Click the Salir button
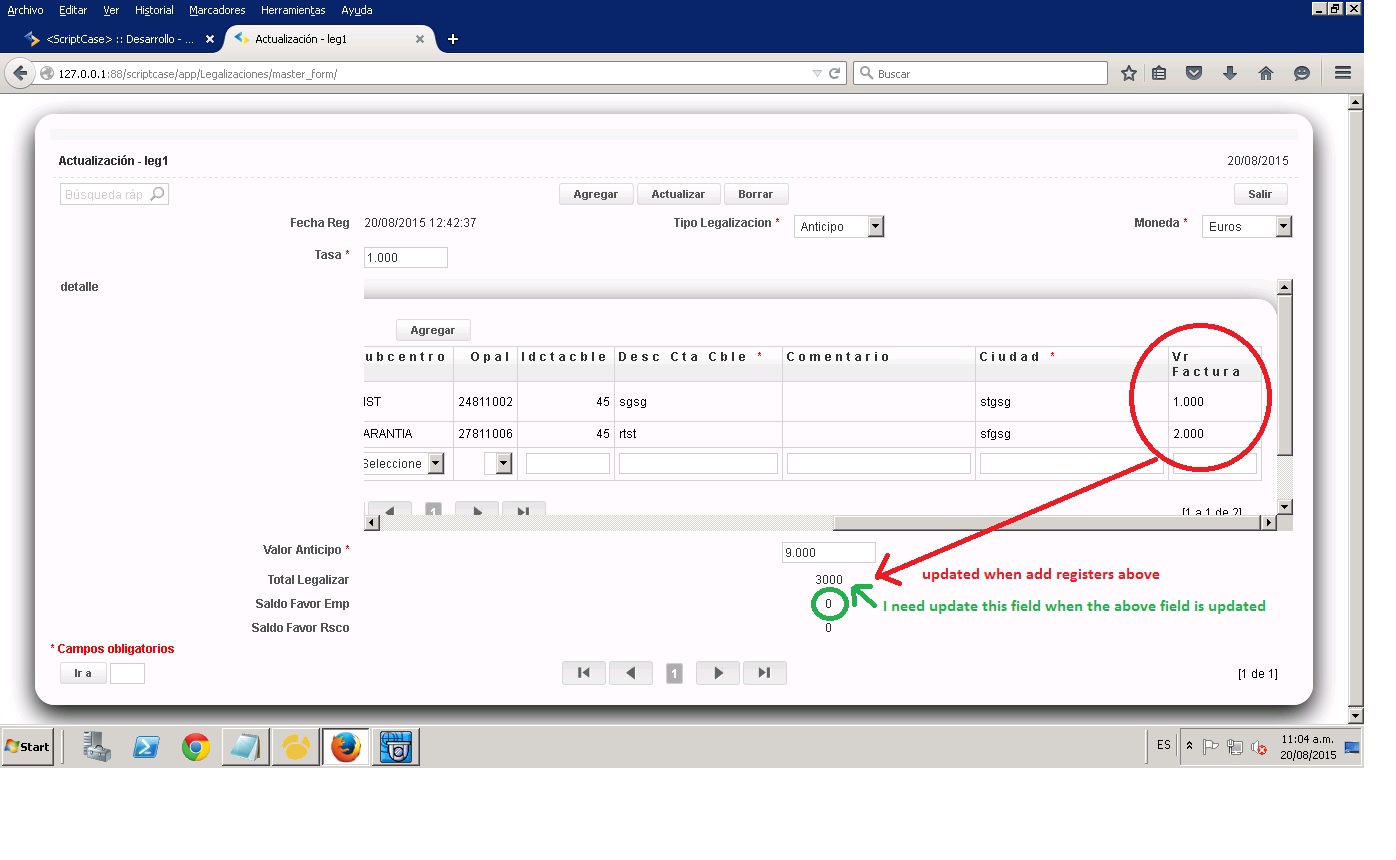This screenshot has width=1396, height=860. click(1260, 194)
